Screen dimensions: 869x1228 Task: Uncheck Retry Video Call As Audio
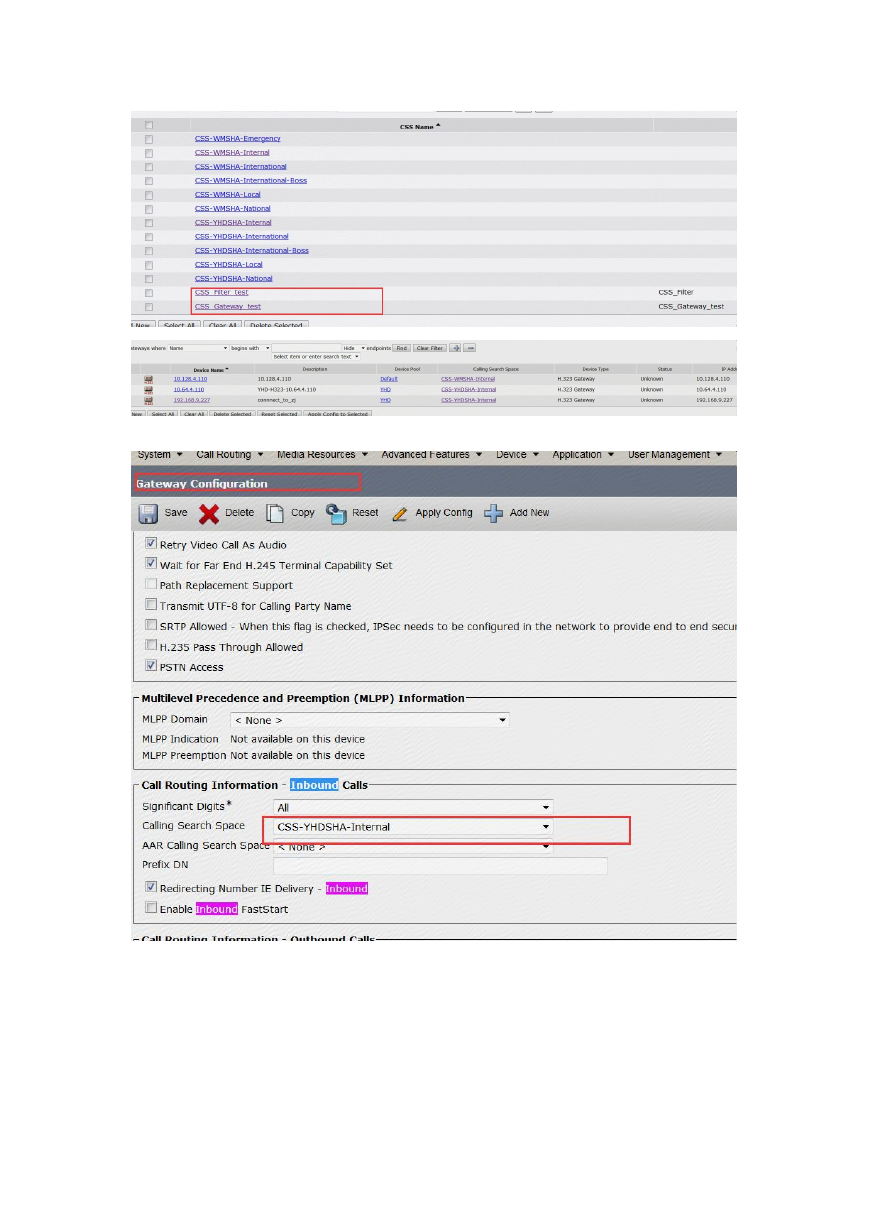151,545
